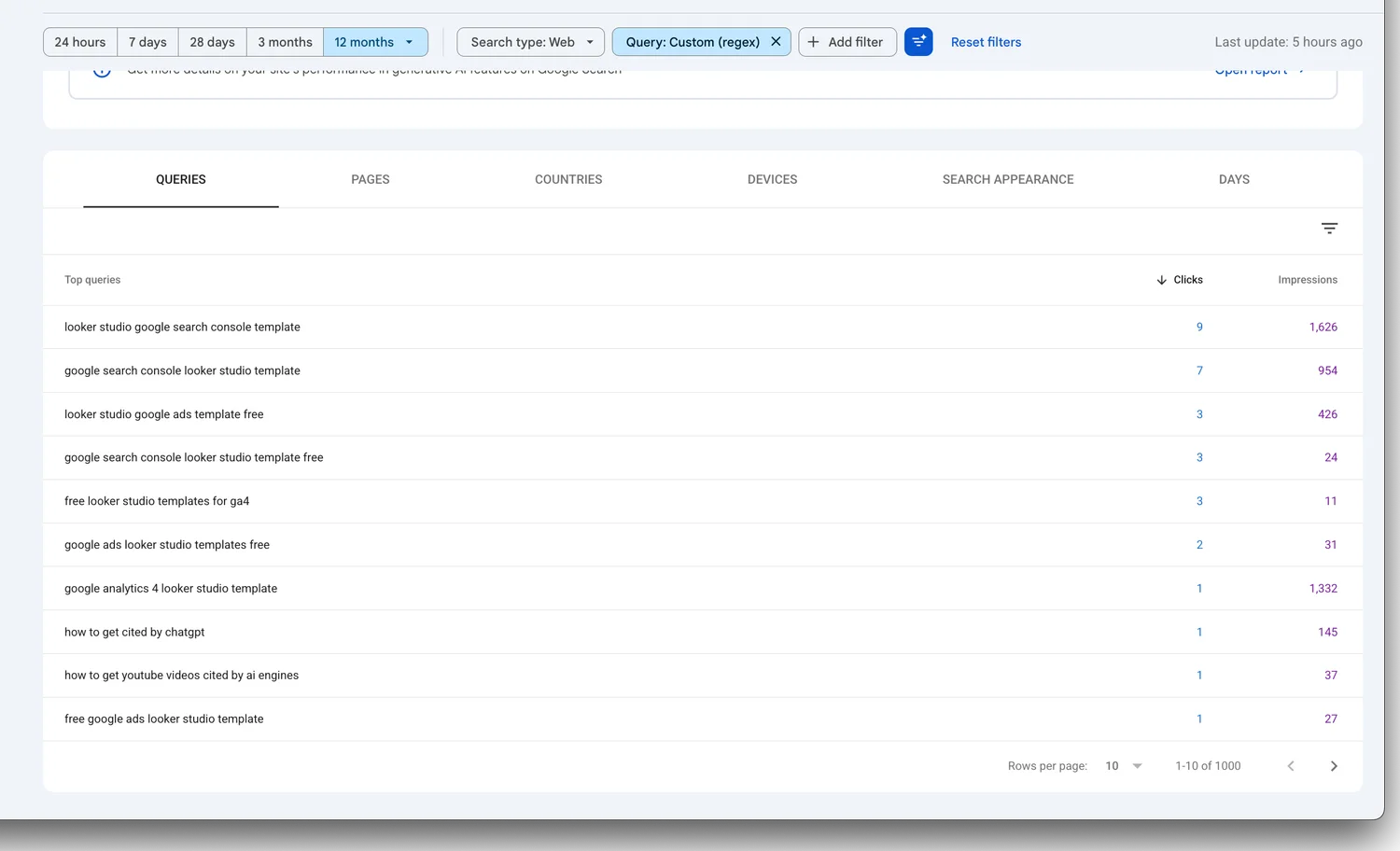
Task: Open query 'free google ads looker studio template'
Action: [x=164, y=719]
